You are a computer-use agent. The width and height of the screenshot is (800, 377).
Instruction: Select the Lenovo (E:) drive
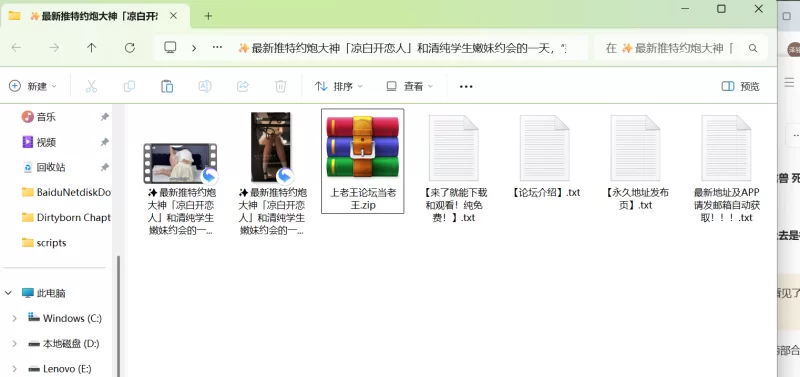[x=60, y=368]
